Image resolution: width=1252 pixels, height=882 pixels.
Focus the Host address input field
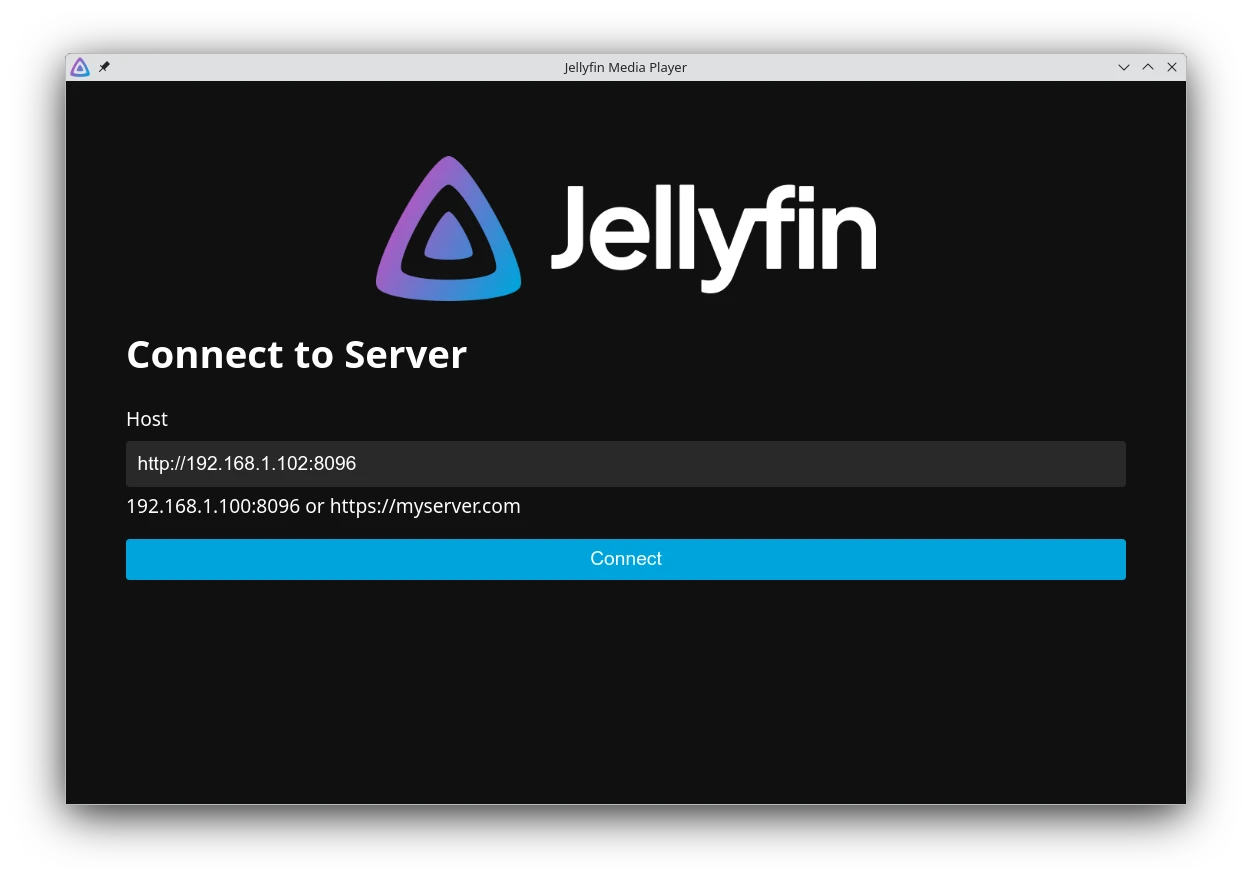(626, 464)
